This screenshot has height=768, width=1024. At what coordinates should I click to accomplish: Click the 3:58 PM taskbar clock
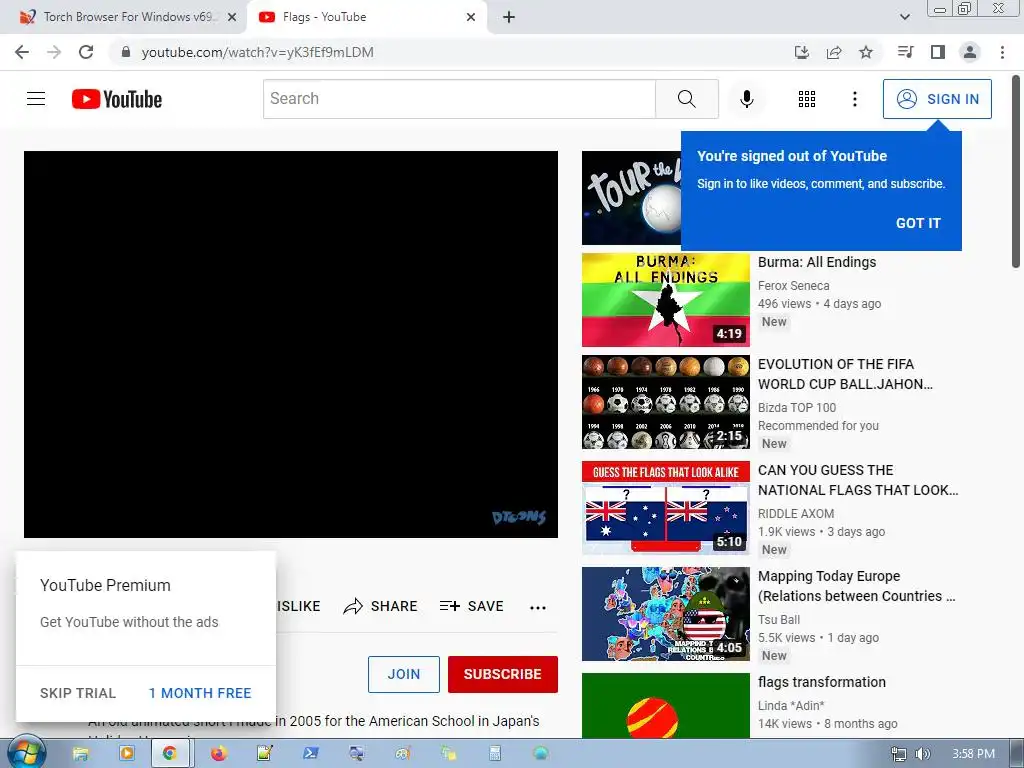973,754
